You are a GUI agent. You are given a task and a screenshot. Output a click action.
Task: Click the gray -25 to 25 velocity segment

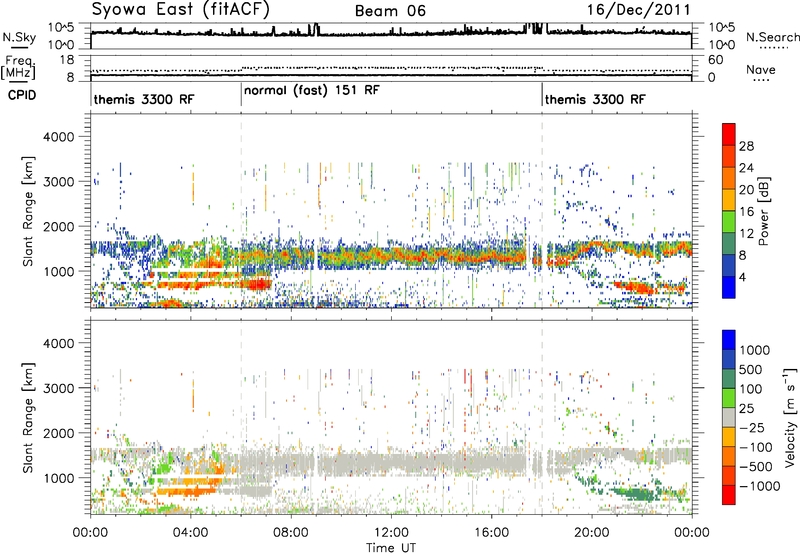coord(729,418)
